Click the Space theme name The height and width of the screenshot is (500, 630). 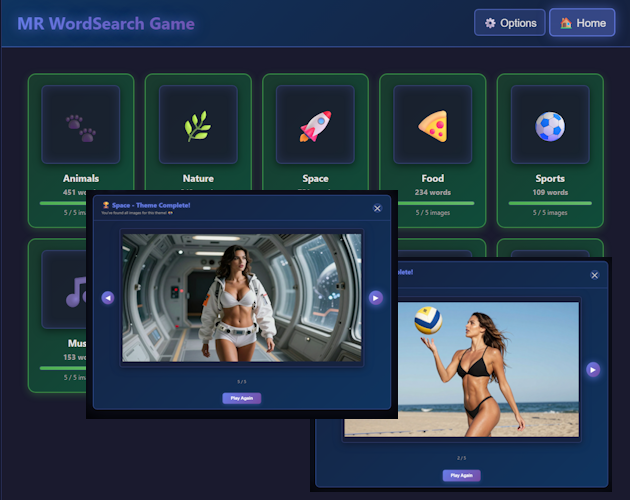[x=315, y=178]
